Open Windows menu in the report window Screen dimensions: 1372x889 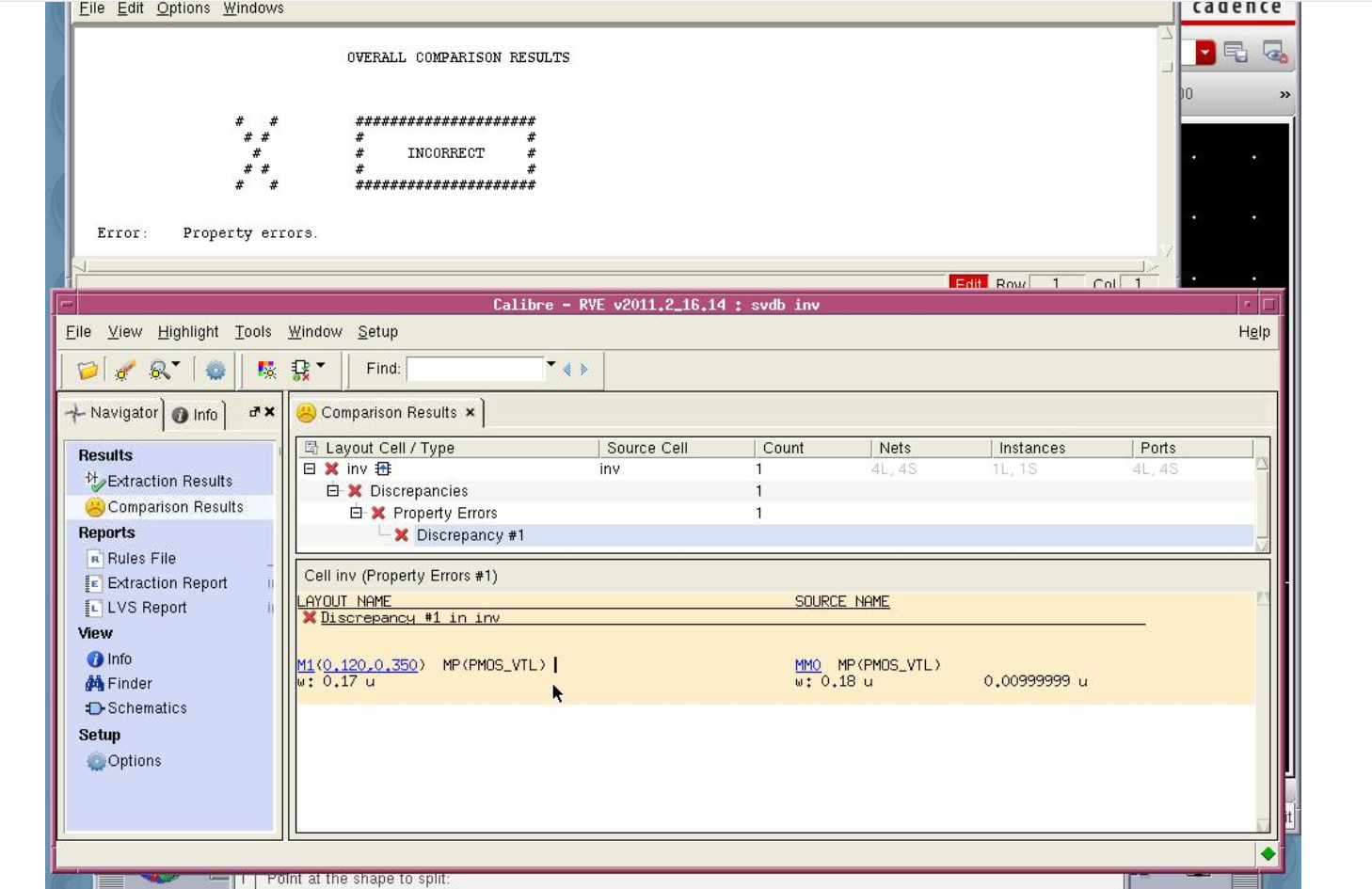(253, 8)
